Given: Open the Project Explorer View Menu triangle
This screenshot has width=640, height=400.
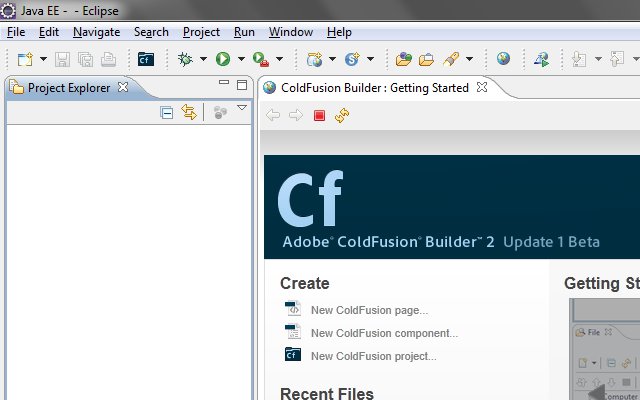Looking at the screenshot, I should tap(242, 108).
